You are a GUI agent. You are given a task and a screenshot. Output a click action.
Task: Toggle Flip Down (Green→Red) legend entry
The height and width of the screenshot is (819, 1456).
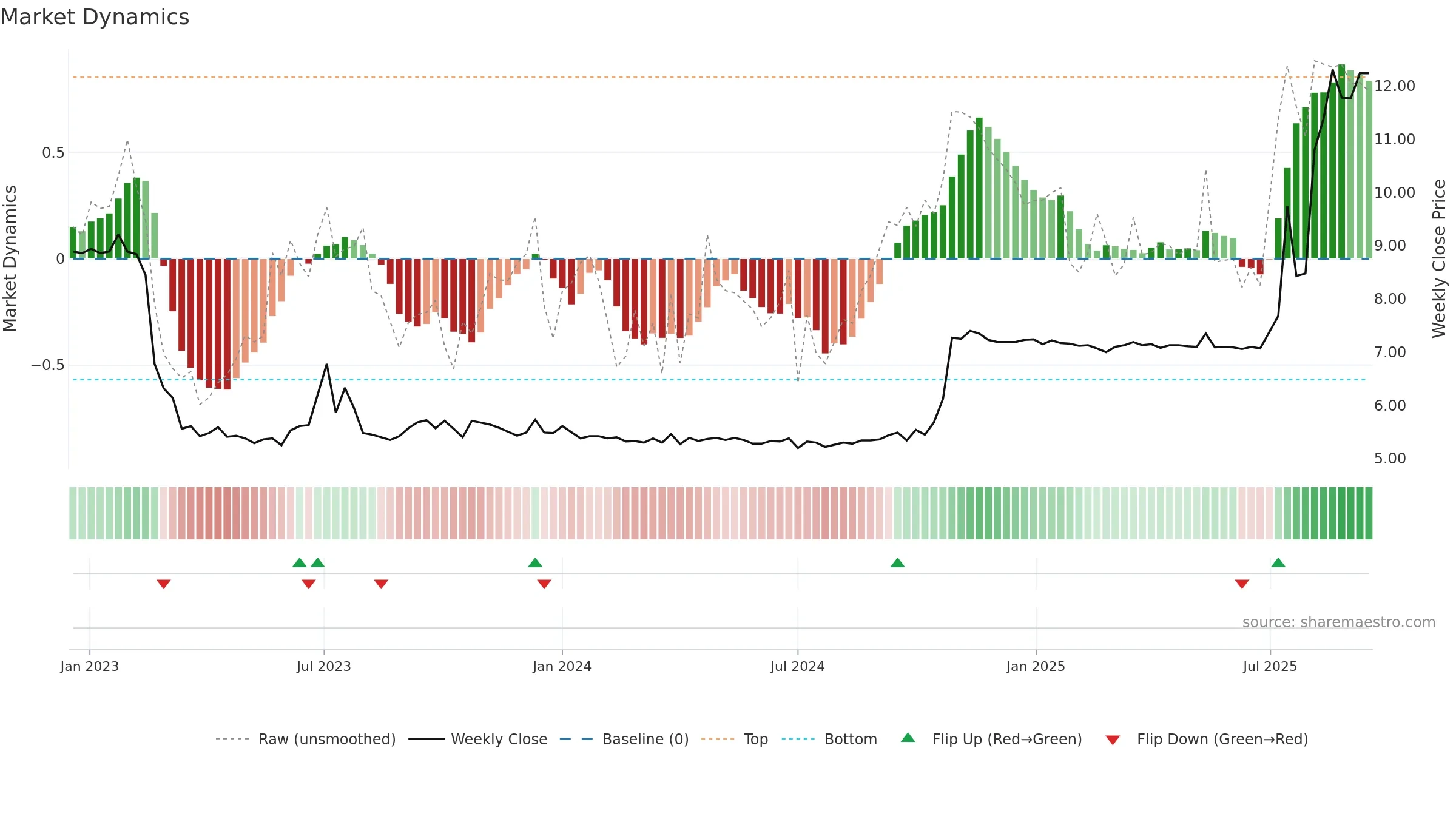(1207, 739)
